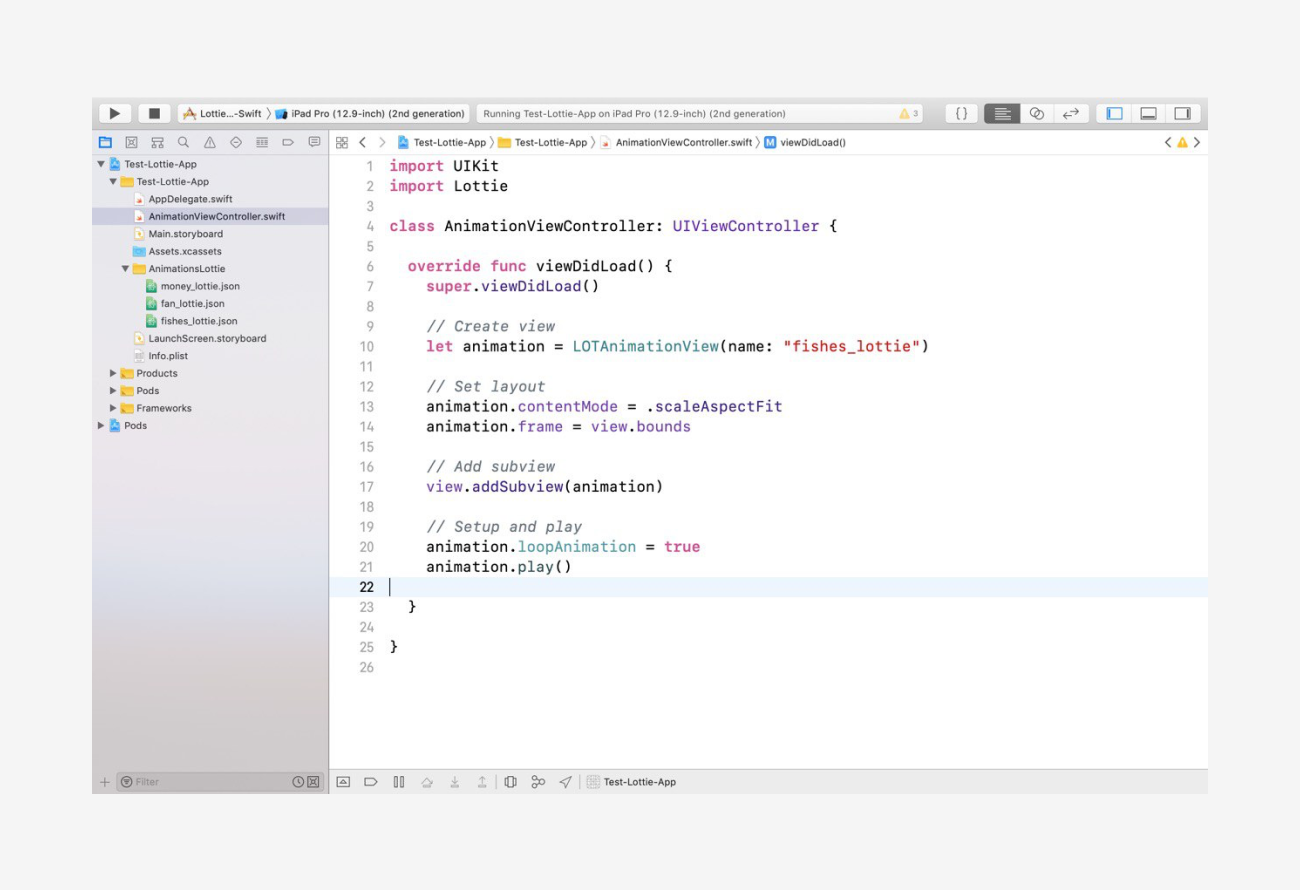Add a new file with the plus button
1300x890 pixels.
(104, 782)
